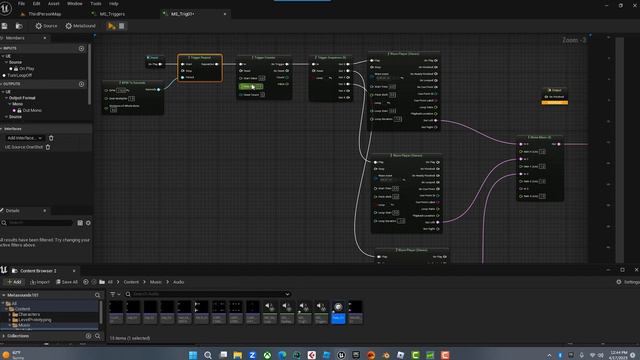The width and height of the screenshot is (640, 360).
Task: Collapse the INPUTS section
Action: [x=2, y=49]
